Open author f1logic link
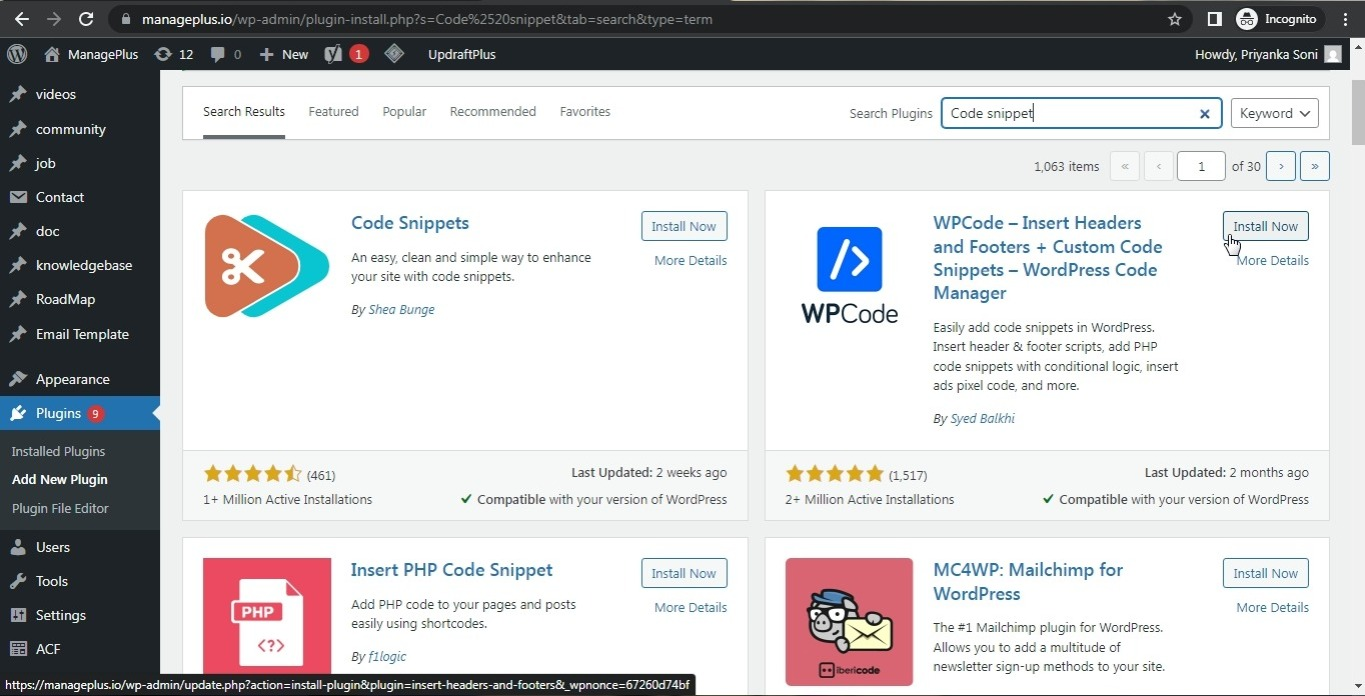Image resolution: width=1365 pixels, height=696 pixels. 387,656
